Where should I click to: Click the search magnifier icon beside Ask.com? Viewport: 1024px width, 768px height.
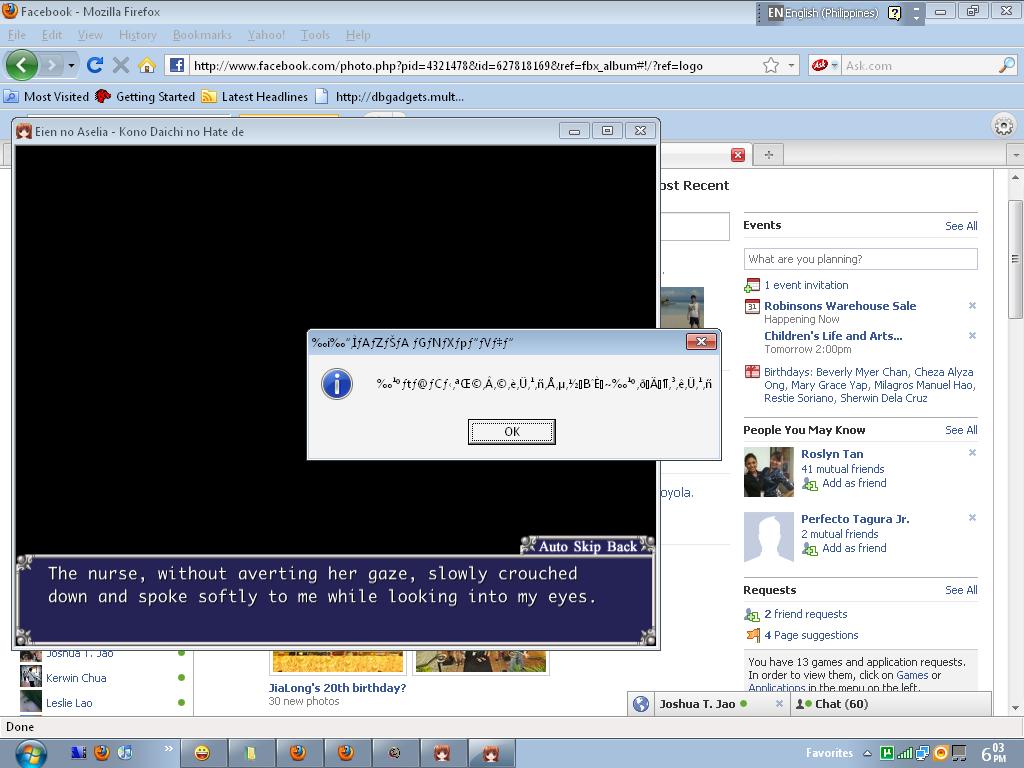pyautogui.click(x=1007, y=65)
